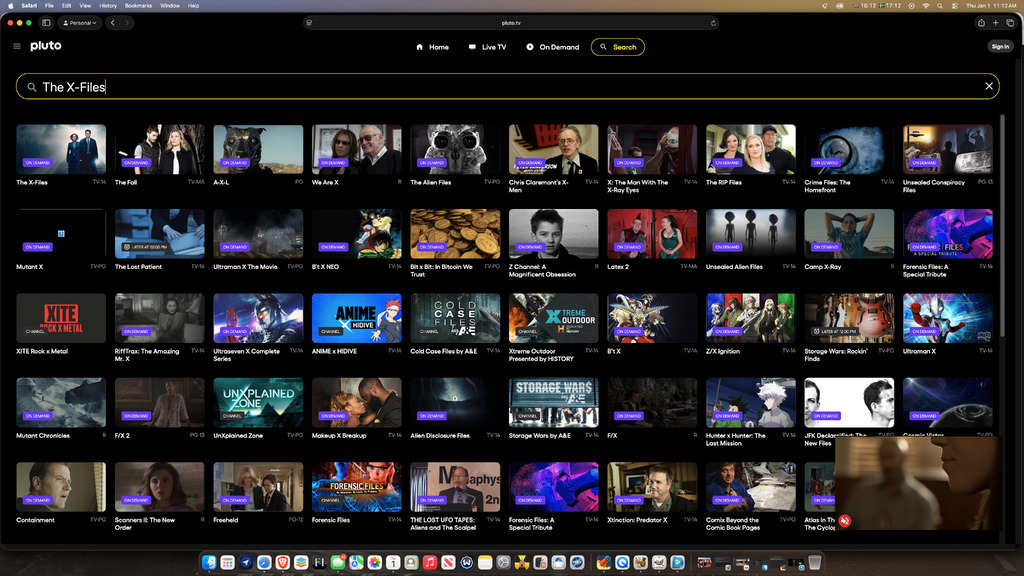
Task: Go to the On Demand section
Action: tap(552, 47)
